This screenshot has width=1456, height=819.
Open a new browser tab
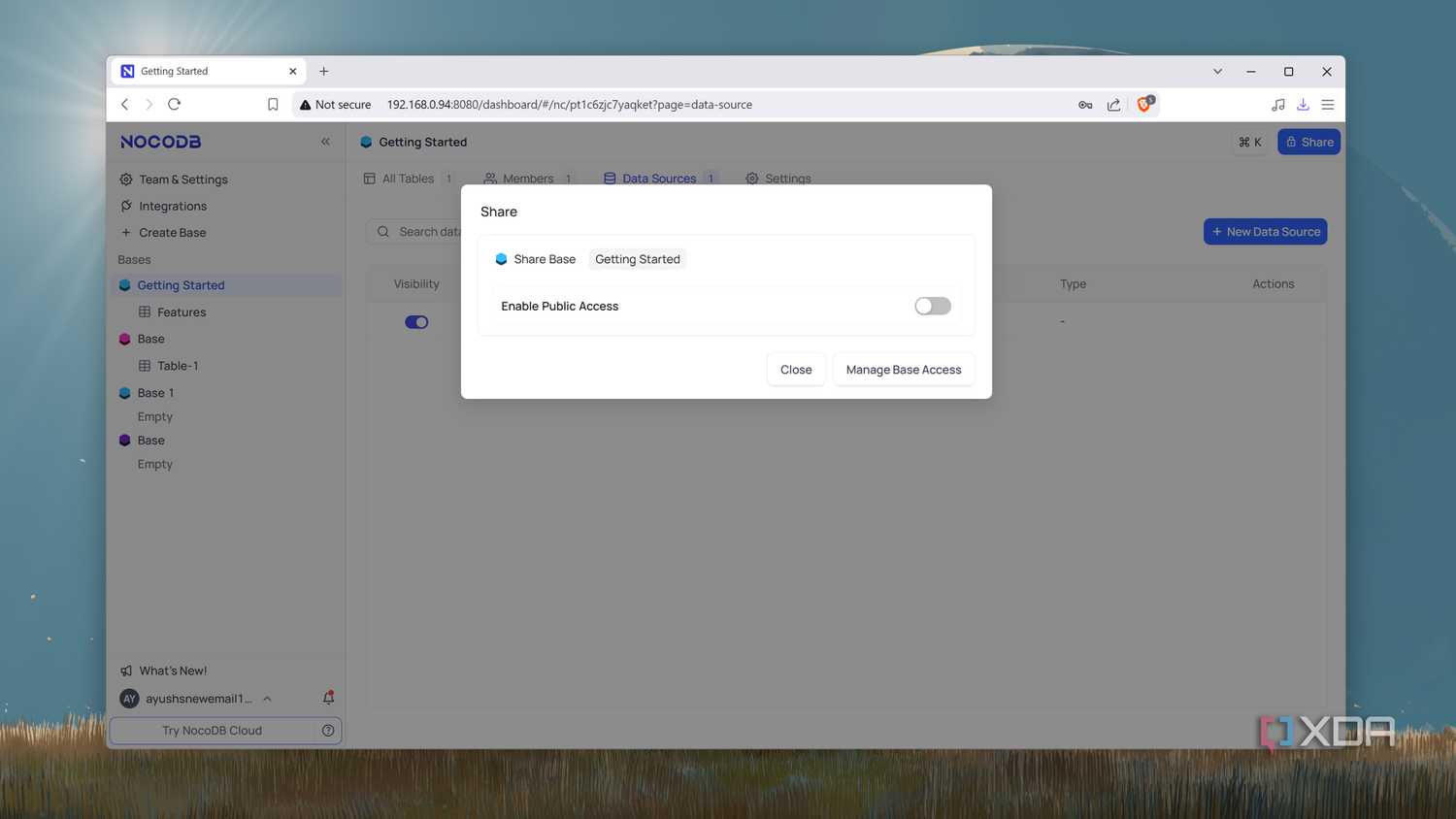[x=324, y=71]
